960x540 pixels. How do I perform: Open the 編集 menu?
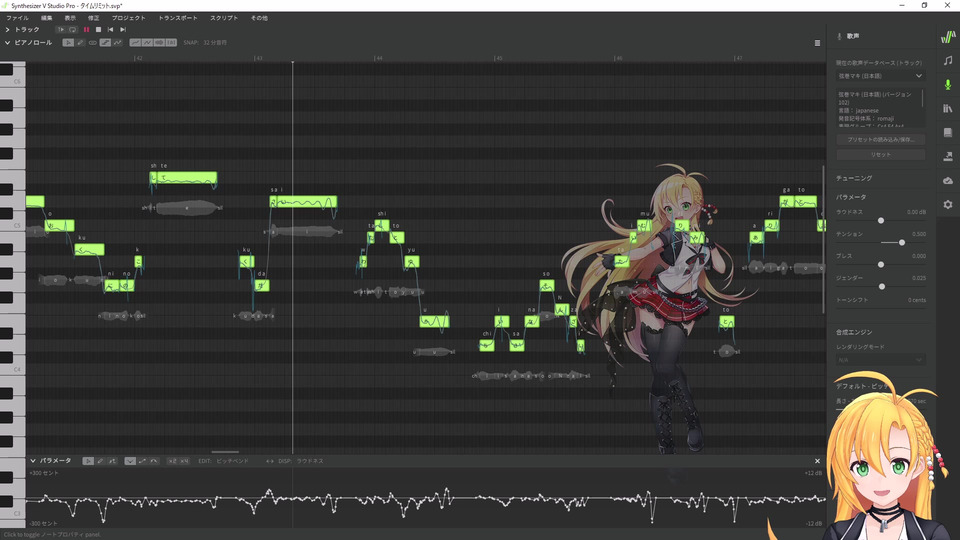[47, 18]
